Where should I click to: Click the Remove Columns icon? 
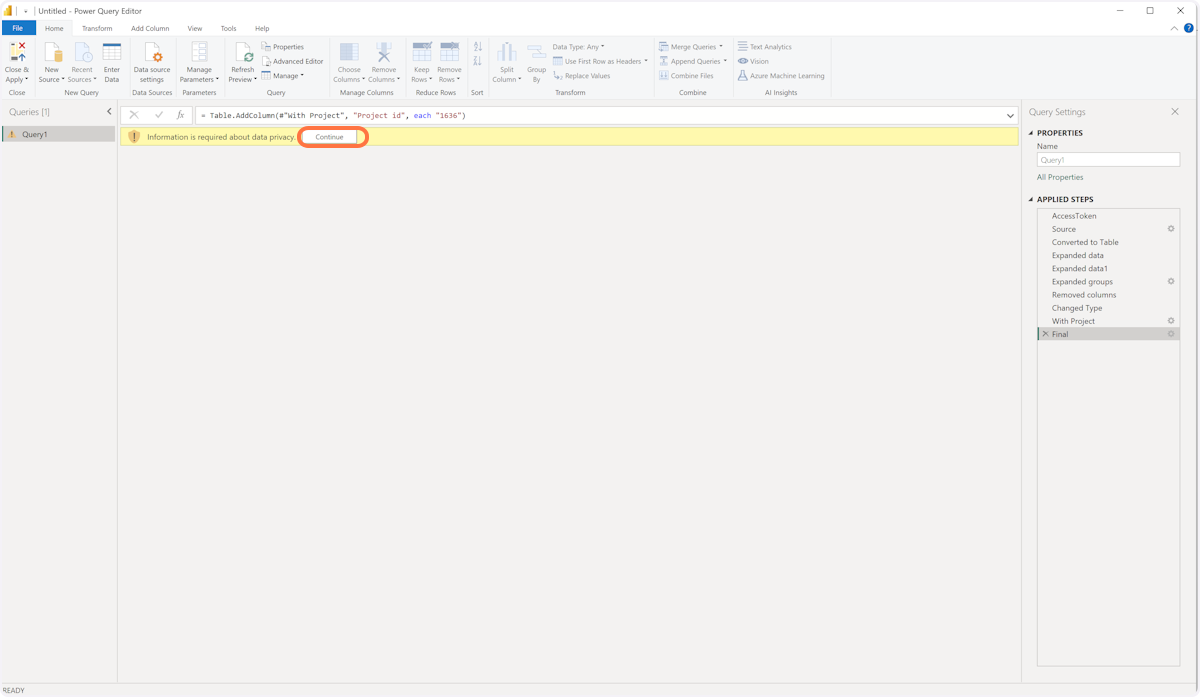tap(384, 52)
